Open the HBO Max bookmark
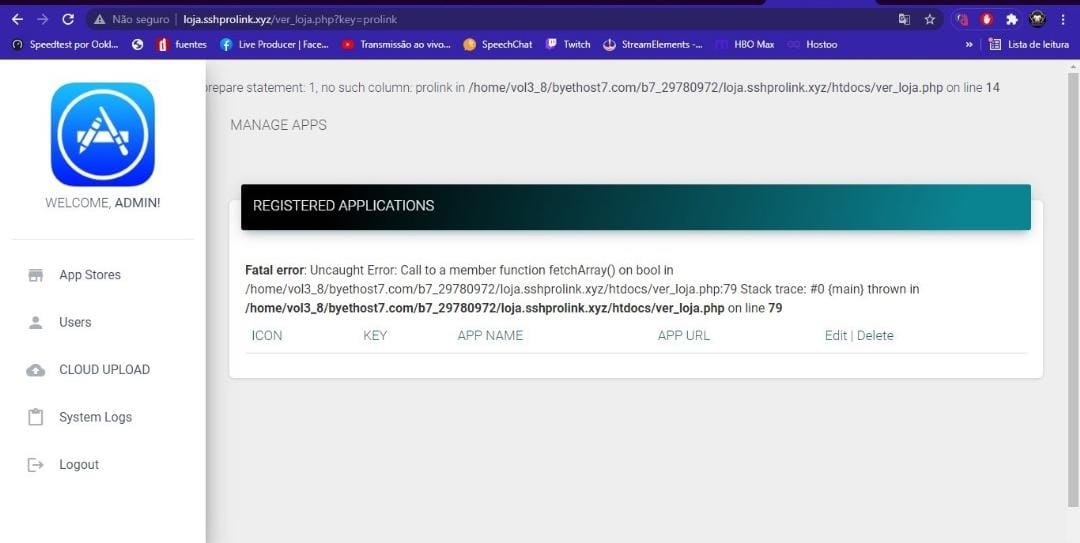 click(745, 44)
